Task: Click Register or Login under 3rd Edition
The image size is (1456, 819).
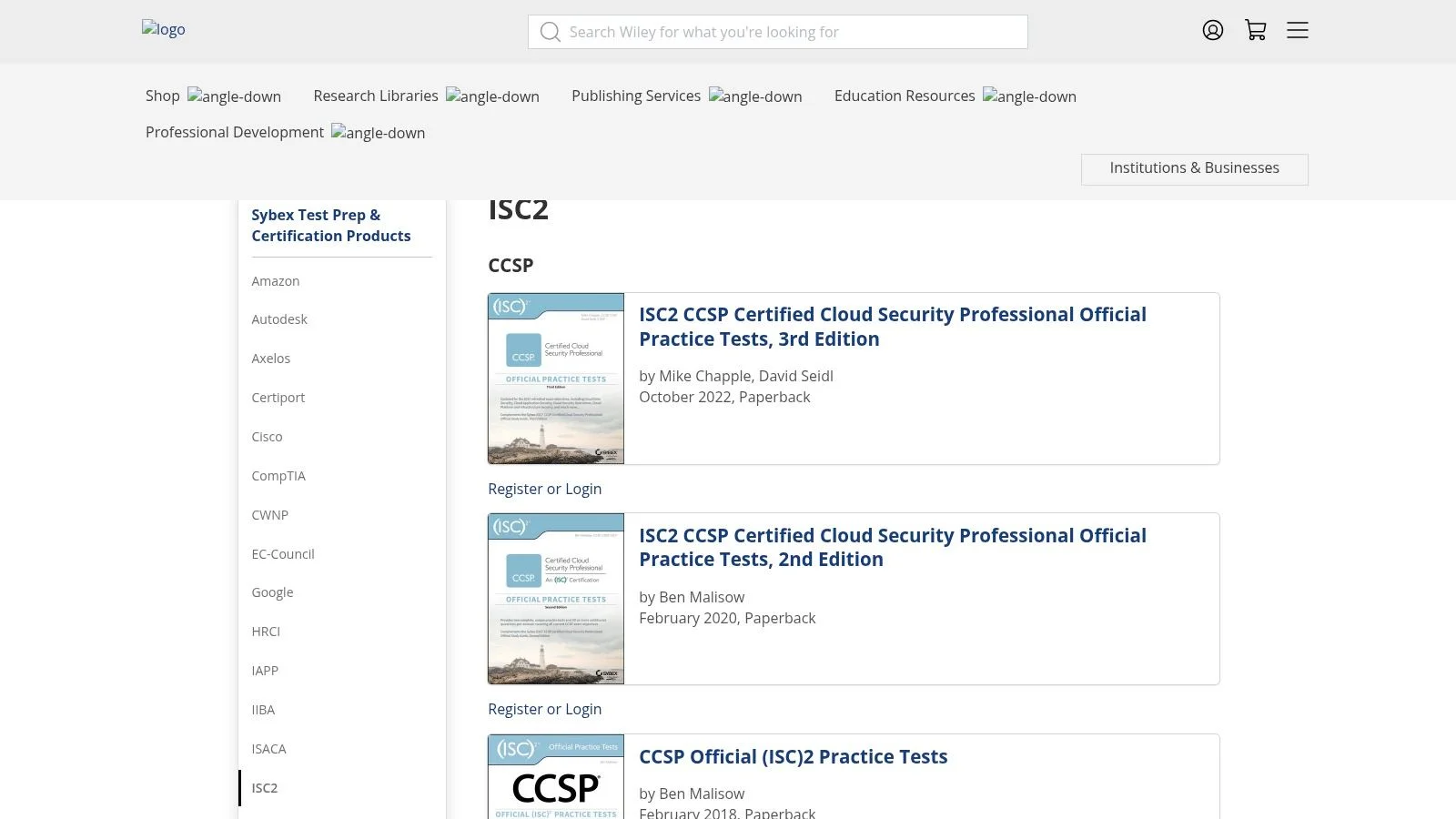Action: coord(545,490)
